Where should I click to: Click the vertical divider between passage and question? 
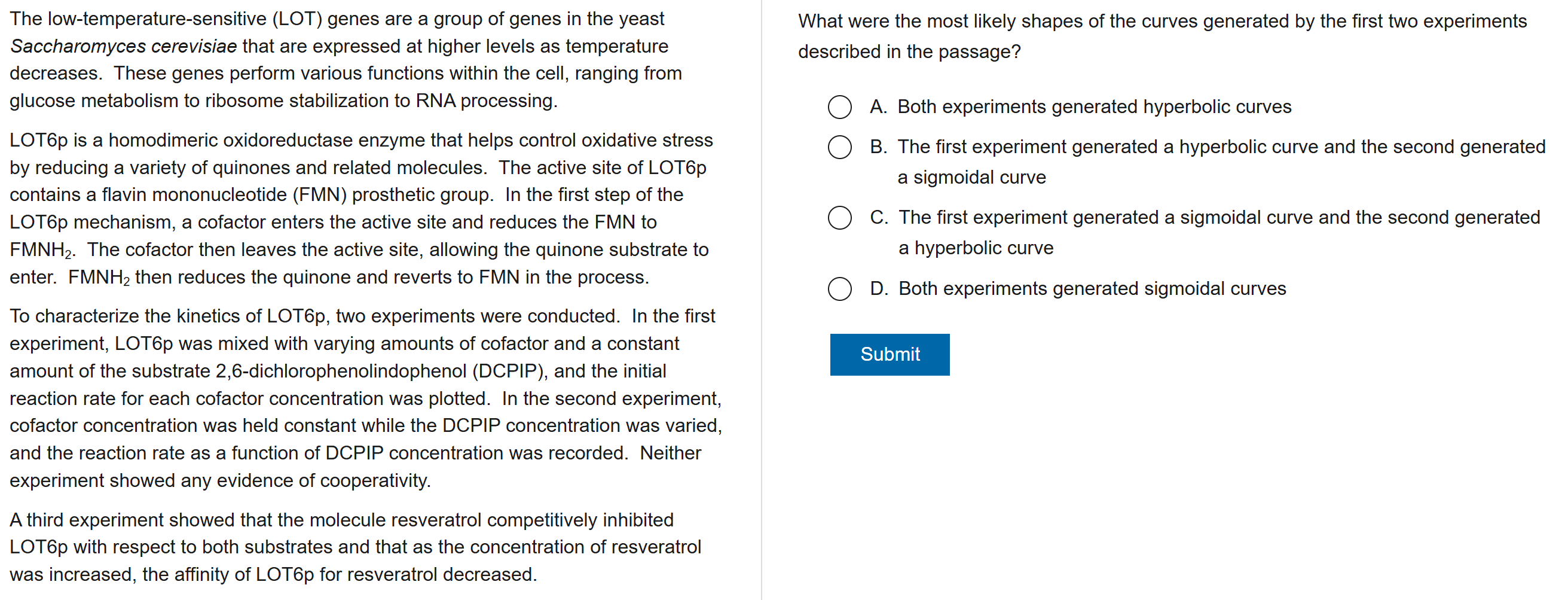click(x=761, y=300)
